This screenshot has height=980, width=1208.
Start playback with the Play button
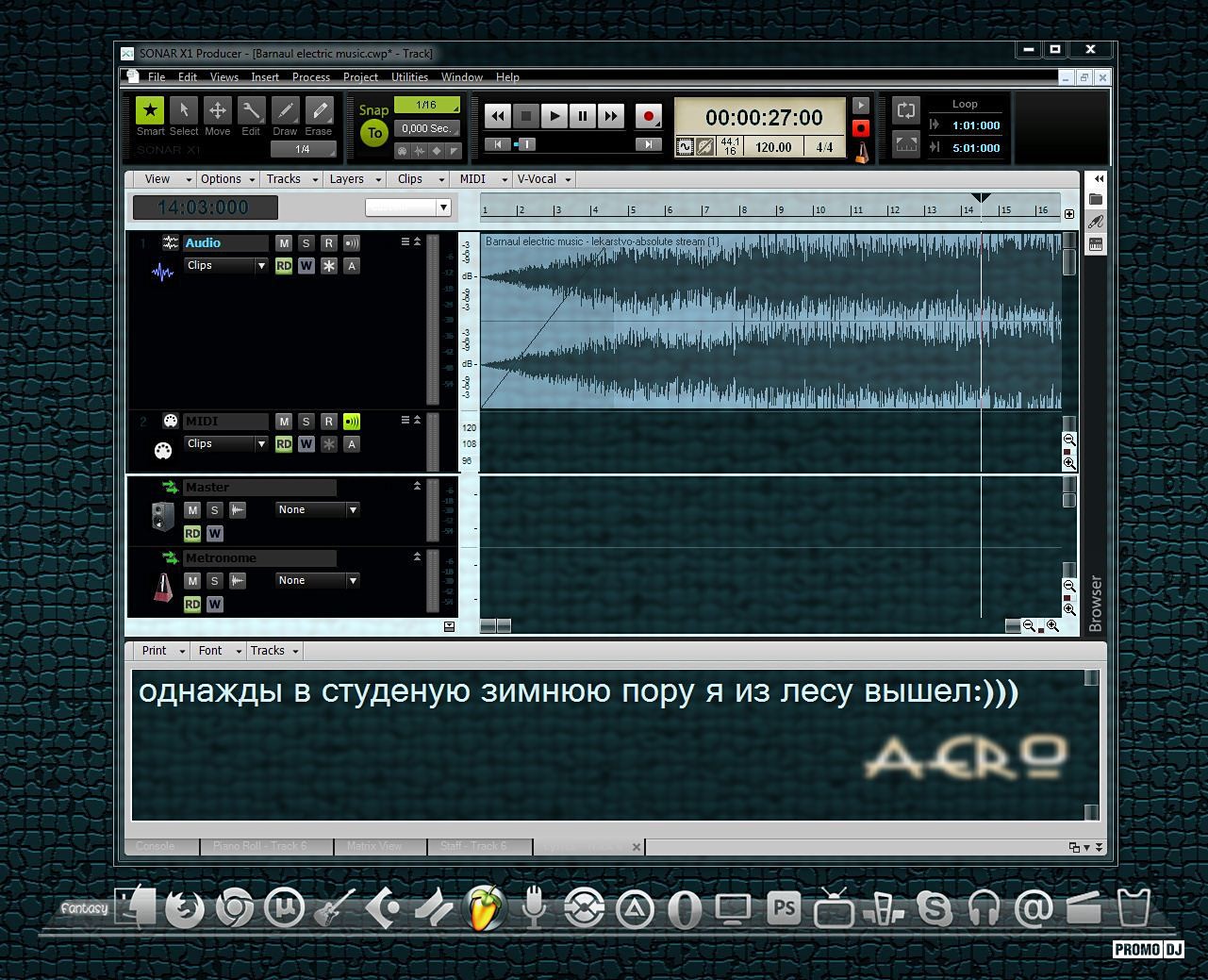(554, 116)
